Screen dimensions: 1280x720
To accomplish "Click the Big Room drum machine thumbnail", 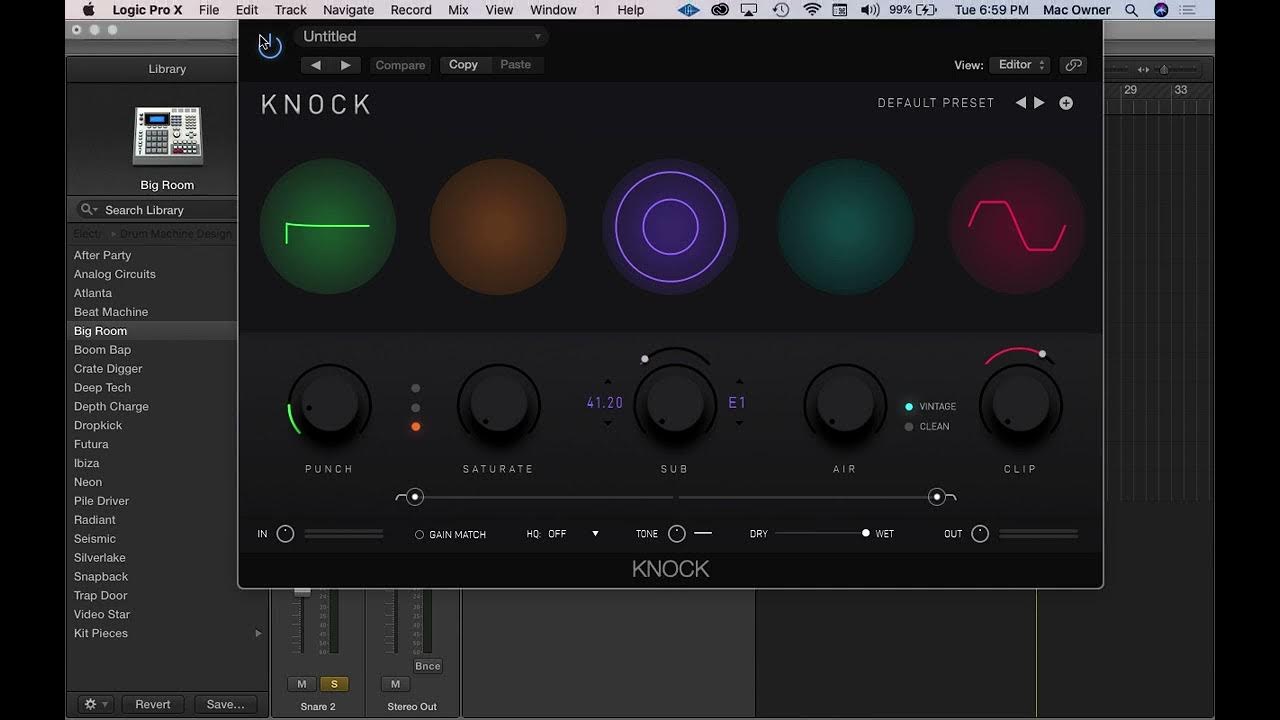I will [x=168, y=135].
